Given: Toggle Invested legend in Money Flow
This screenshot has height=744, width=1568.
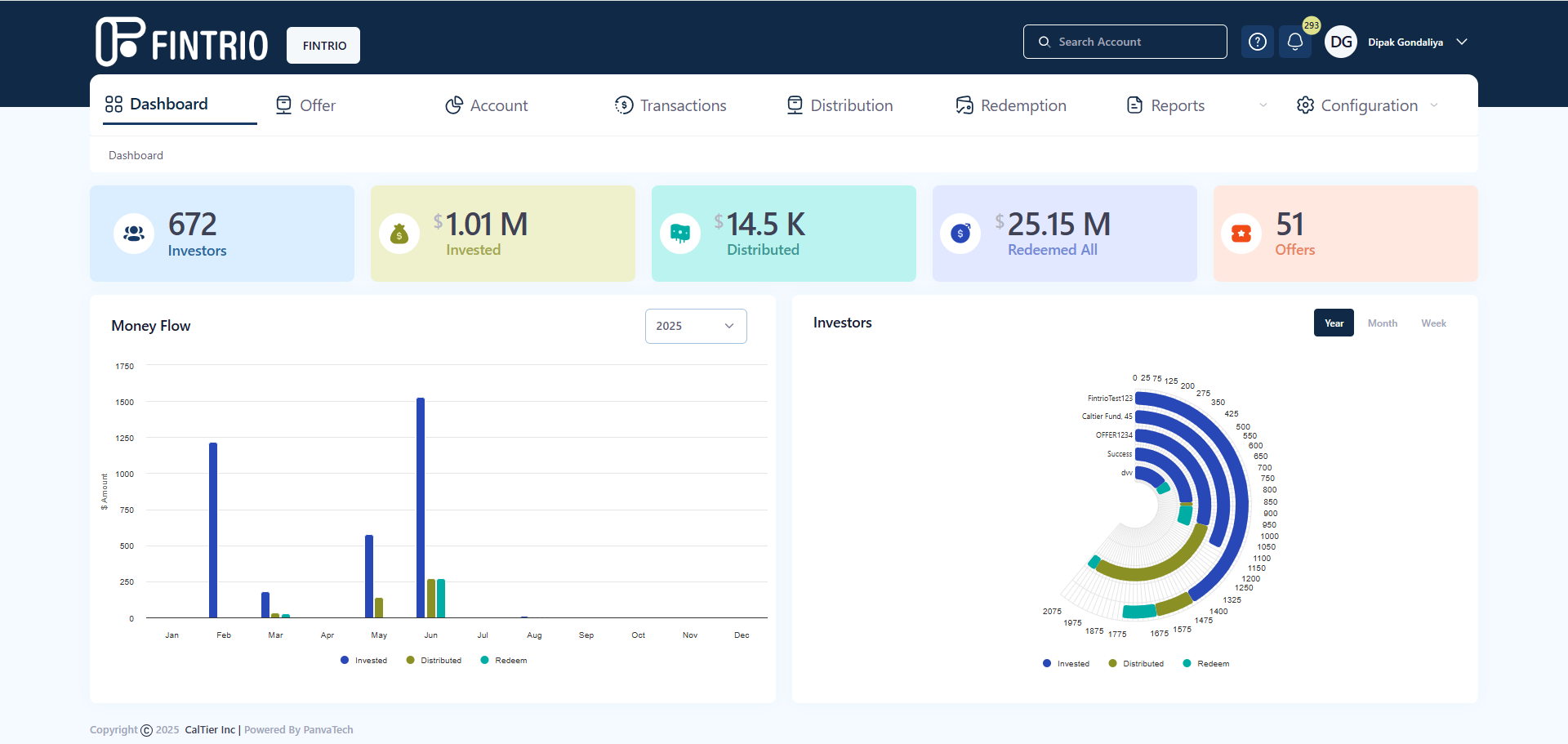Looking at the screenshot, I should pos(364,660).
